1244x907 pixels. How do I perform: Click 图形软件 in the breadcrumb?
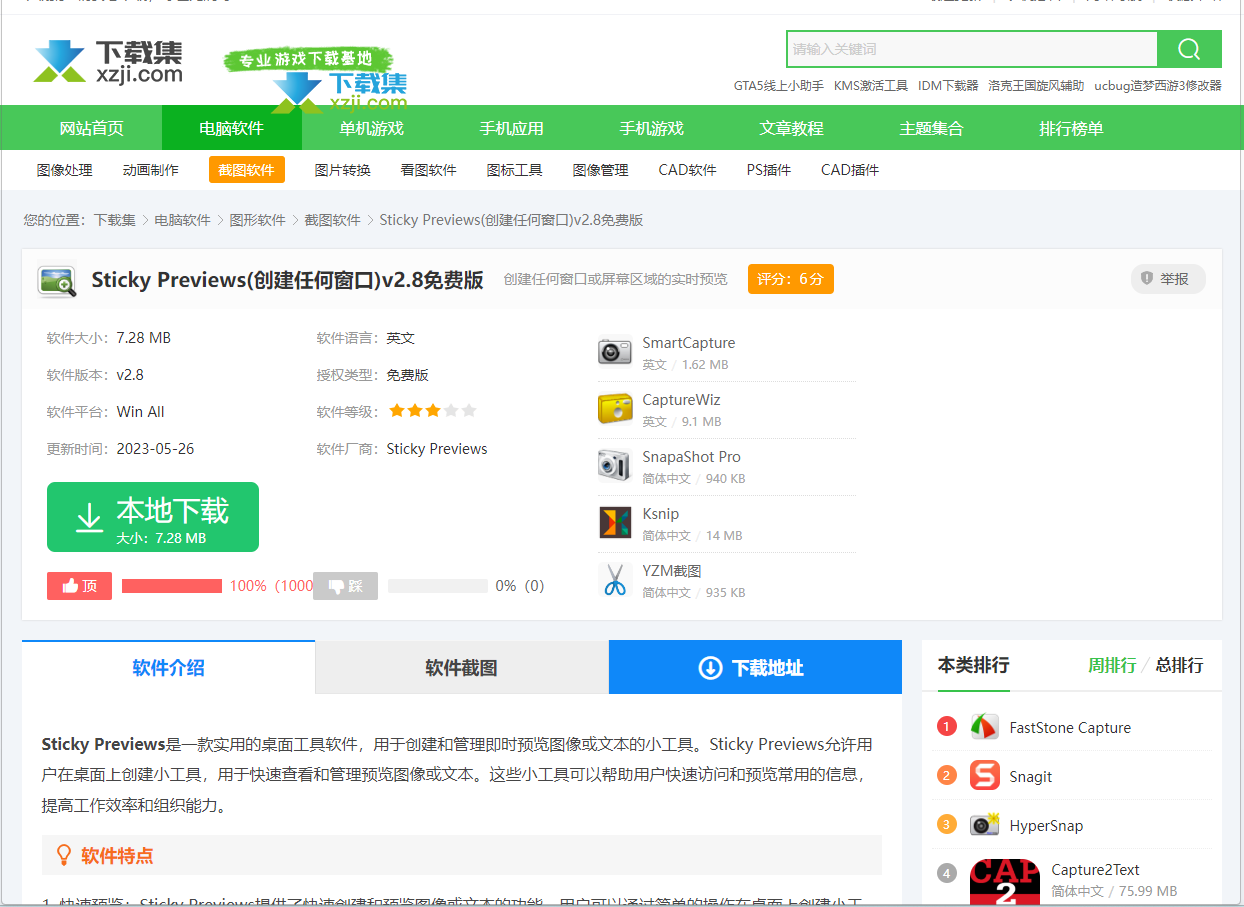click(258, 220)
